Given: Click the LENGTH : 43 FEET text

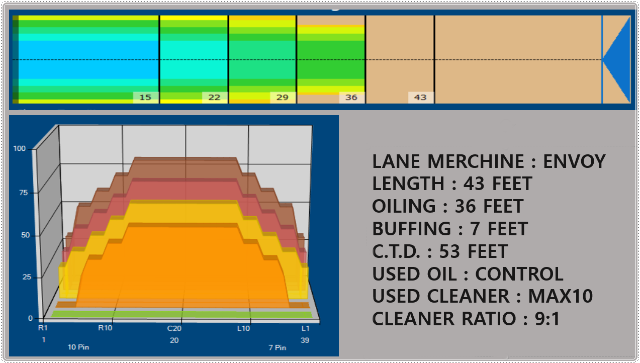Looking at the screenshot, I should click(x=452, y=183).
